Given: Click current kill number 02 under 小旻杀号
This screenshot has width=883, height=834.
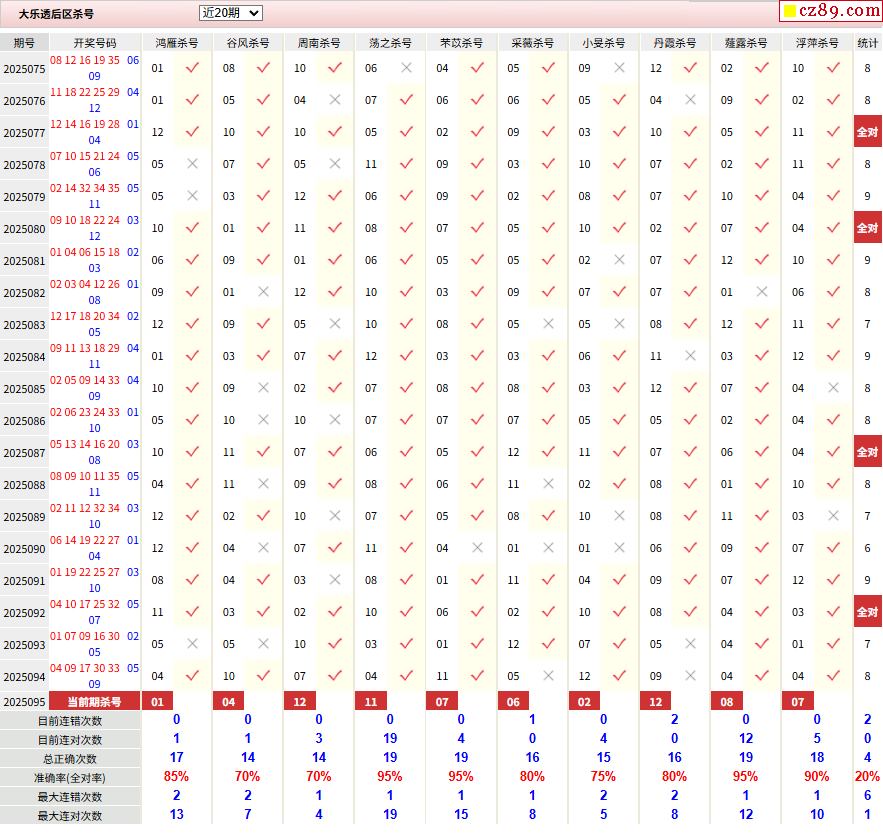Looking at the screenshot, I should (584, 702).
